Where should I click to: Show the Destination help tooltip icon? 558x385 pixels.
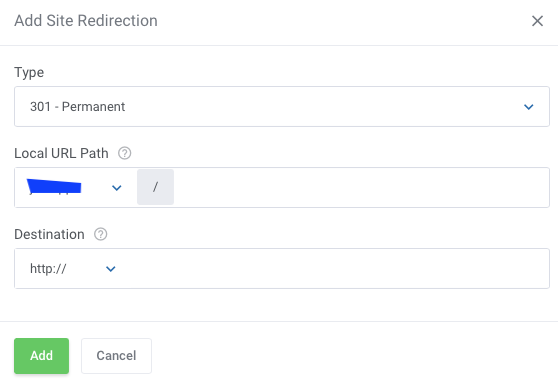100,234
